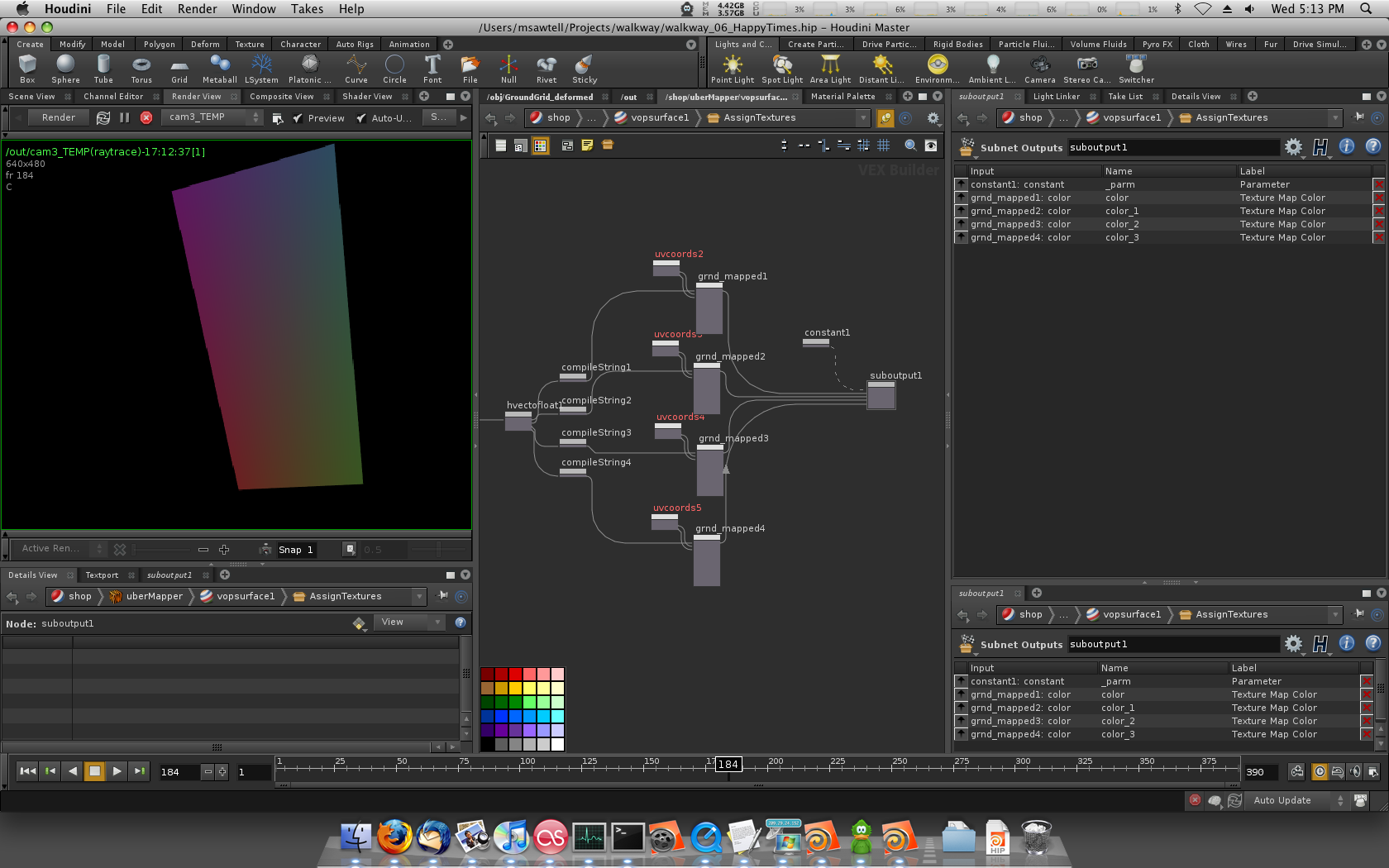Open the network editor gear settings menu

933,118
